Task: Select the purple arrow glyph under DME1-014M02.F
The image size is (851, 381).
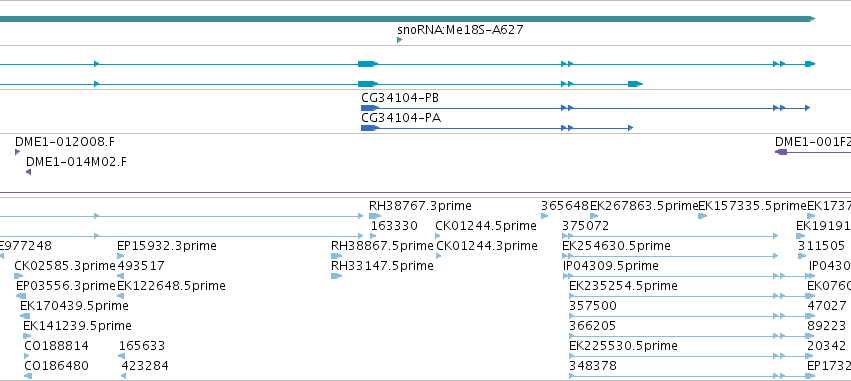Action: [28, 172]
